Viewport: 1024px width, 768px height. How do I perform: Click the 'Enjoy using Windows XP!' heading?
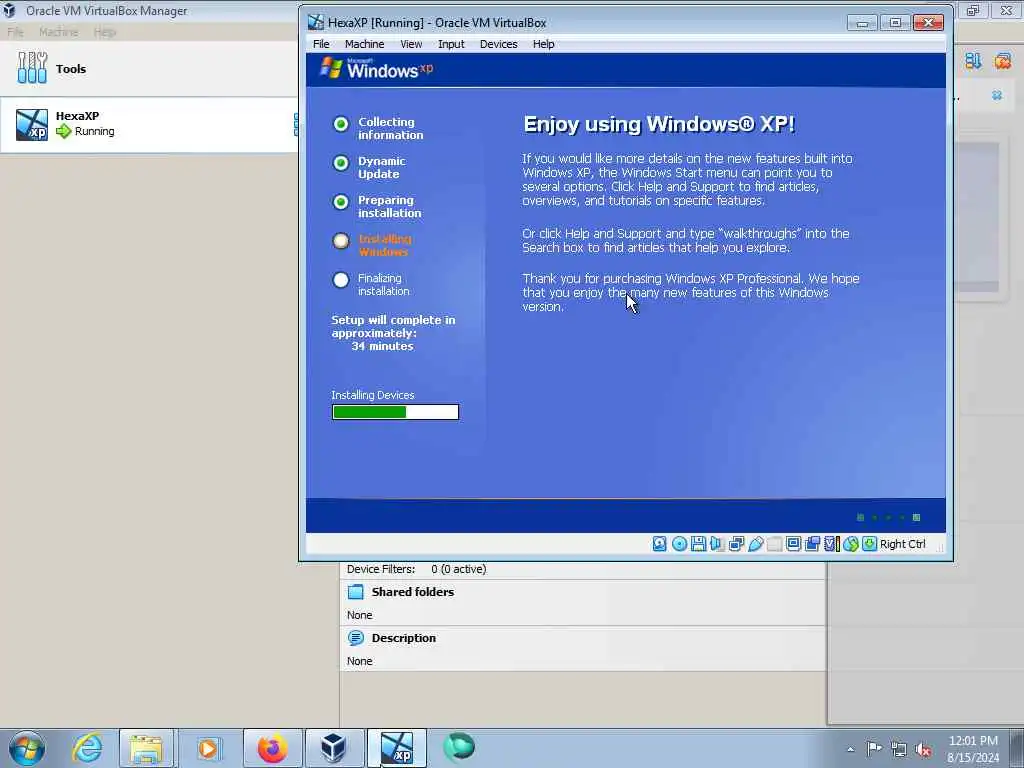[659, 124]
